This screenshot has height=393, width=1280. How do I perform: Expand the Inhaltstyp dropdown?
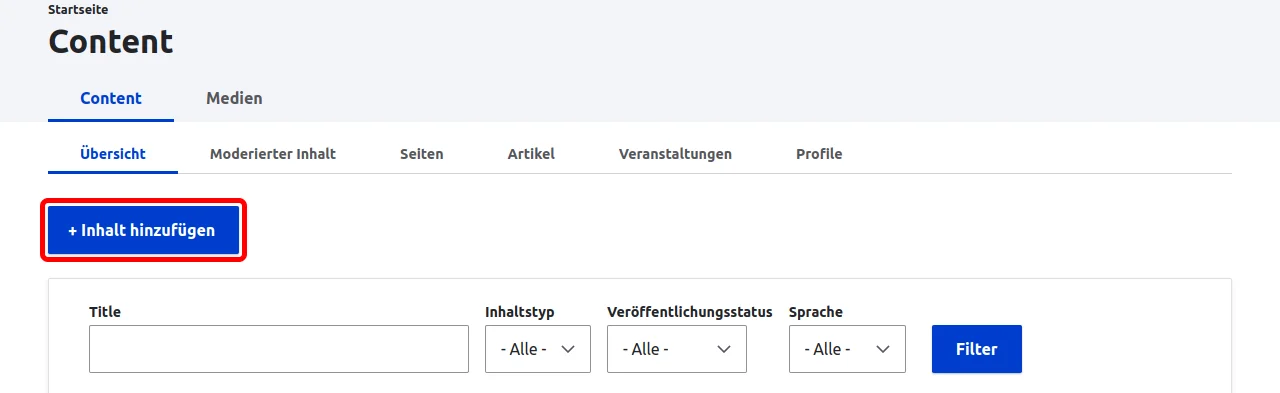[x=538, y=349]
